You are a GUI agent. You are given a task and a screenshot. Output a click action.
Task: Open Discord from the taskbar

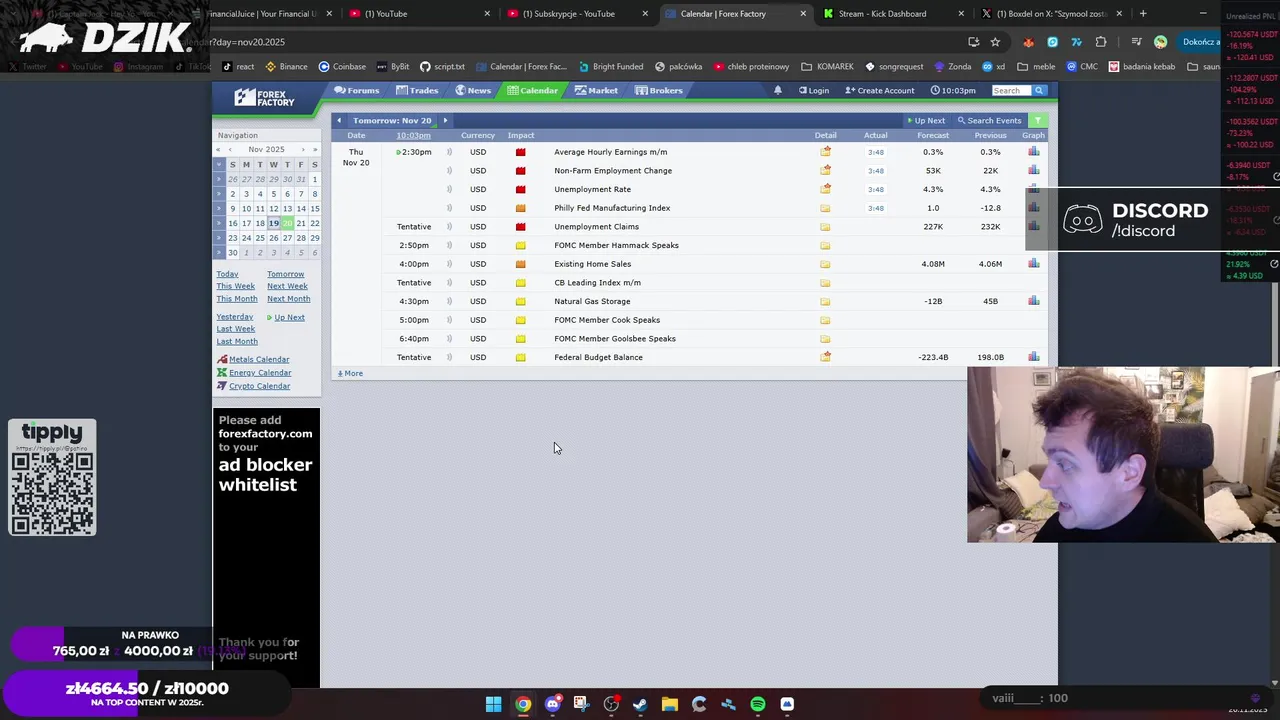pos(552,704)
